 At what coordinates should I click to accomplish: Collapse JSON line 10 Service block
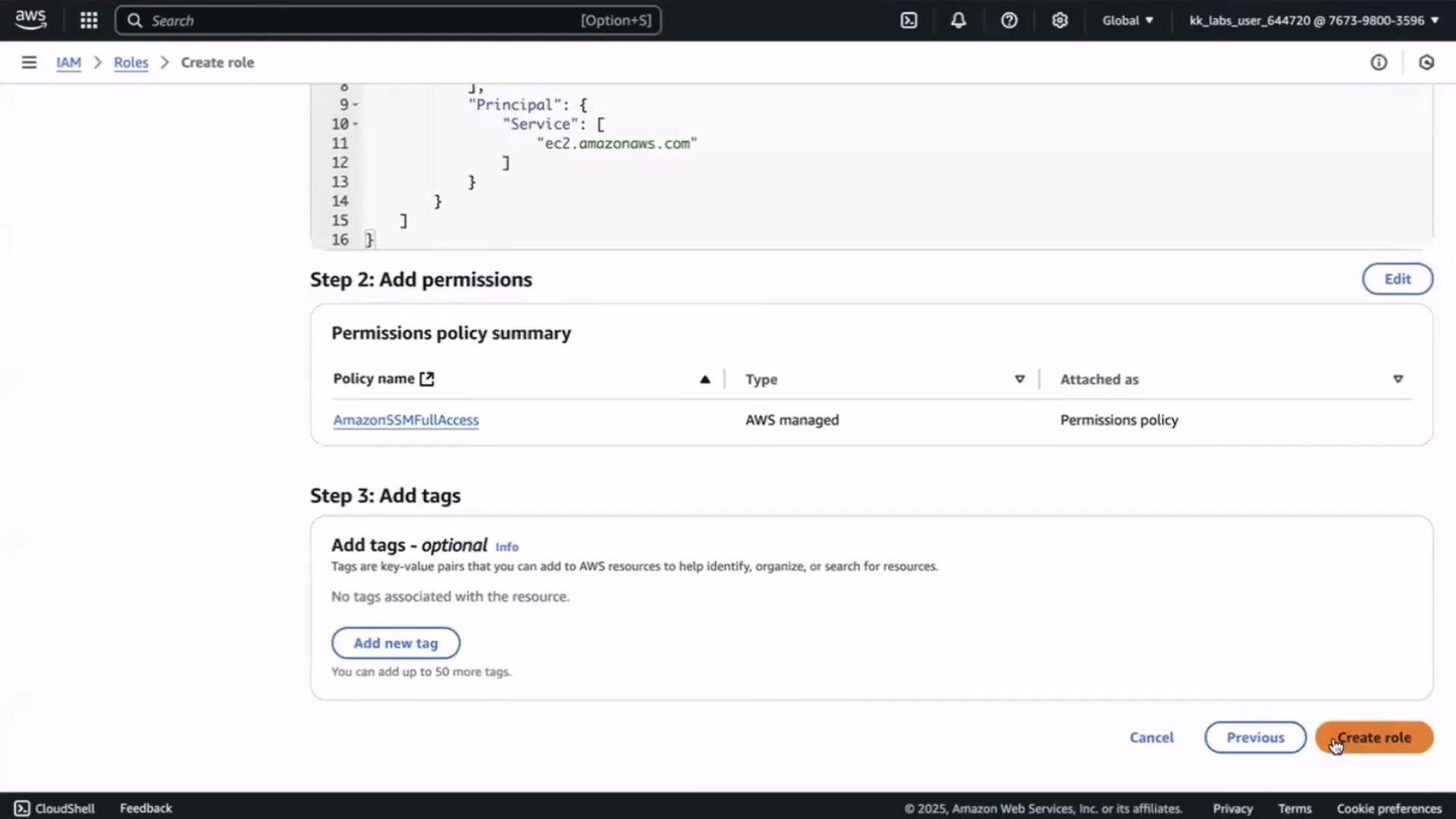click(356, 124)
